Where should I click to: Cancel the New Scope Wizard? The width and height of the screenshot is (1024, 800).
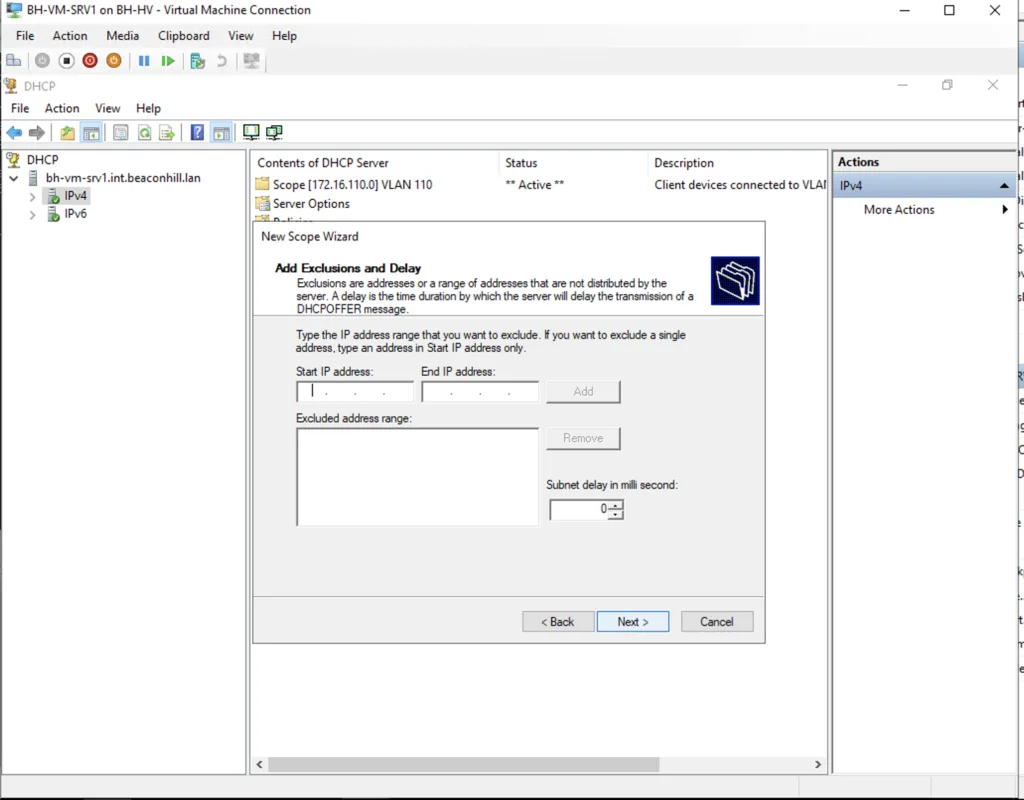pyautogui.click(x=717, y=622)
